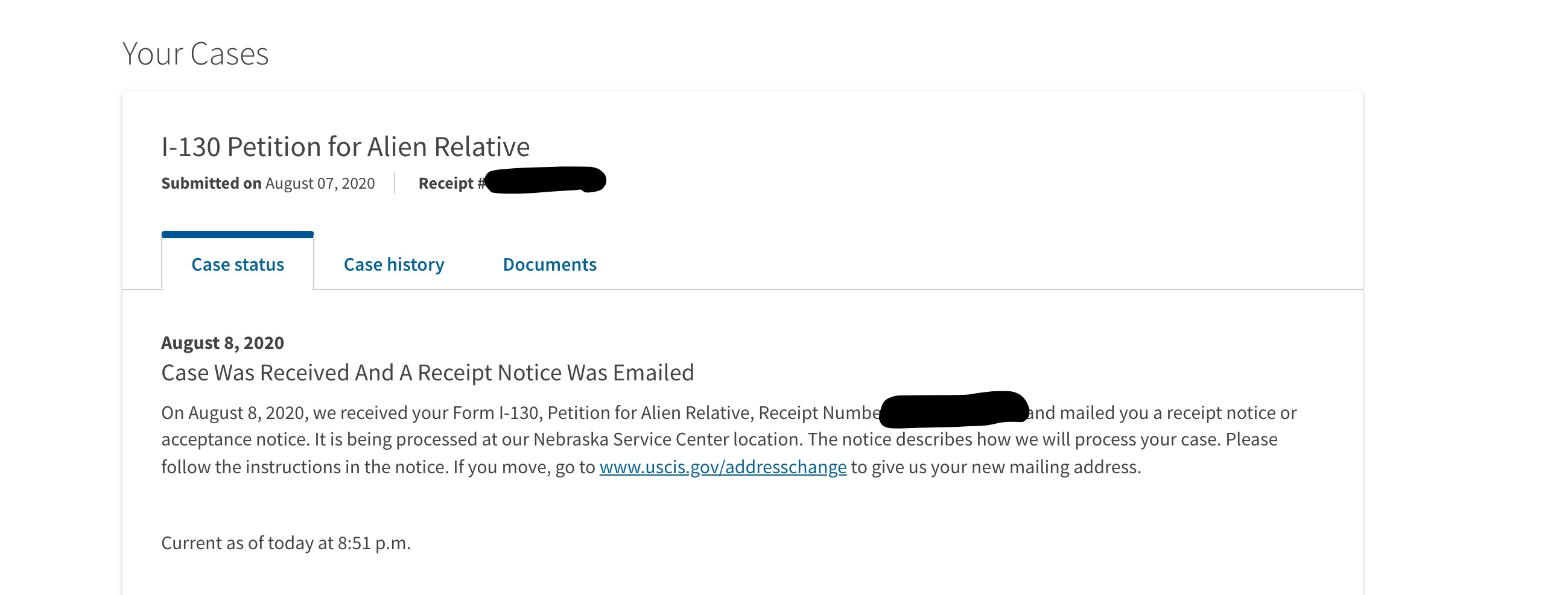Click the Current as of today timestamp
The height and width of the screenshot is (595, 1568).
coord(286,543)
